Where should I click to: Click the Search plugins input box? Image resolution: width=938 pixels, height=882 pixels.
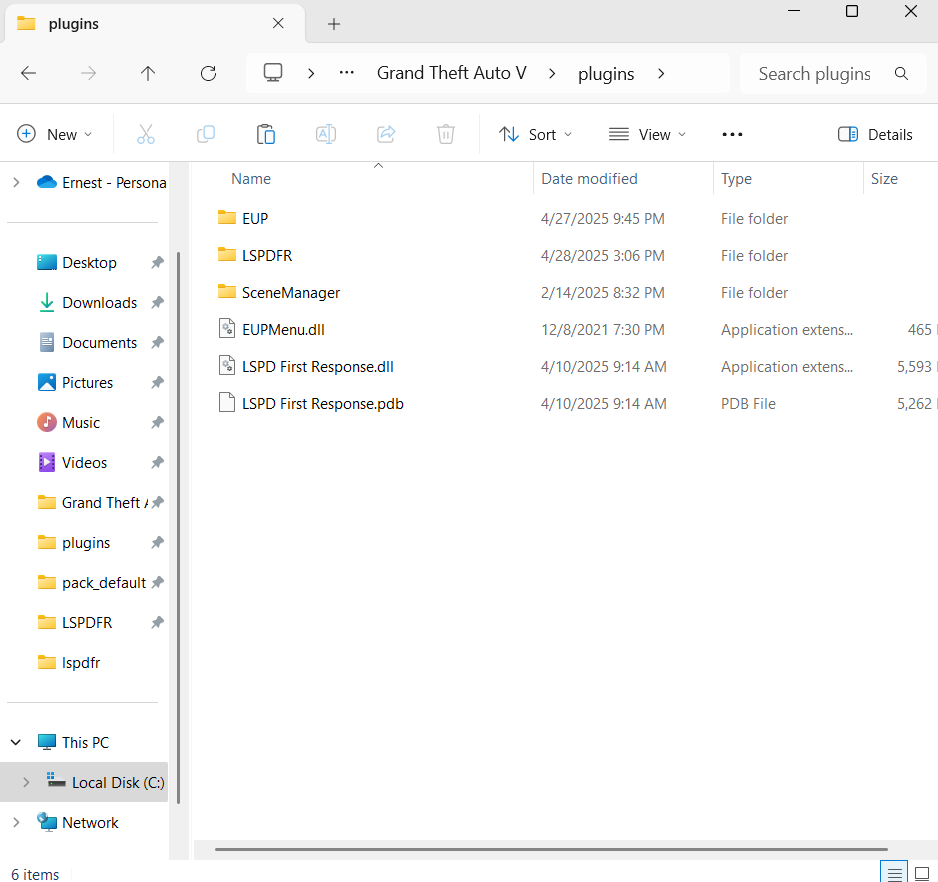815,73
